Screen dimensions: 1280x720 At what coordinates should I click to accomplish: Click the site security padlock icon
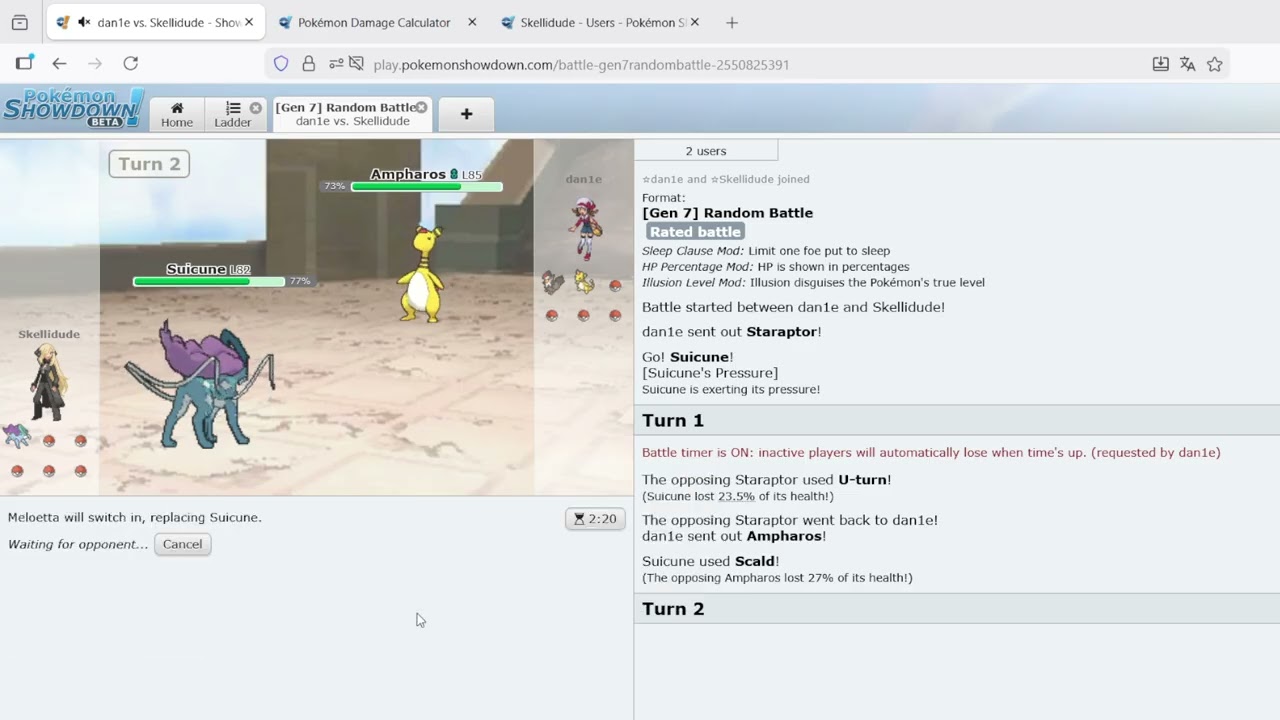tap(309, 64)
